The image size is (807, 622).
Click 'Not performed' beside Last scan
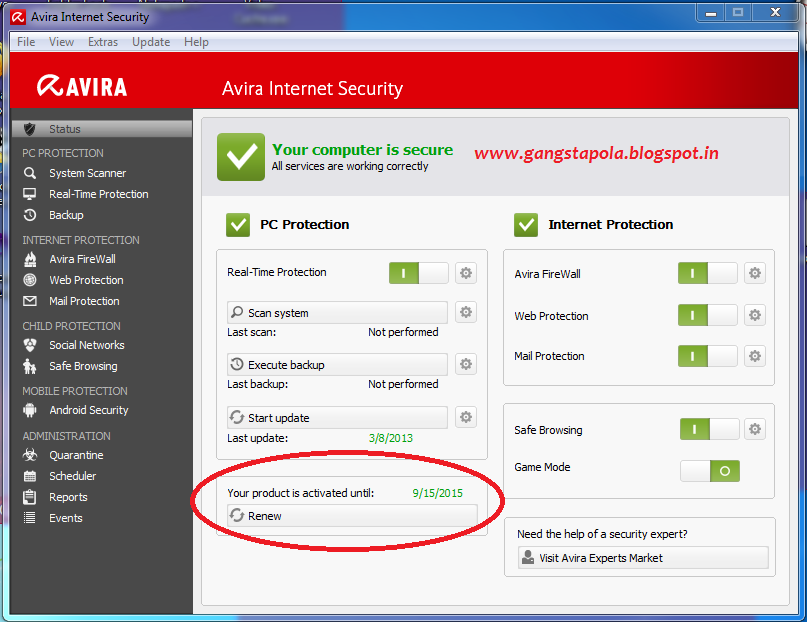pos(403,332)
